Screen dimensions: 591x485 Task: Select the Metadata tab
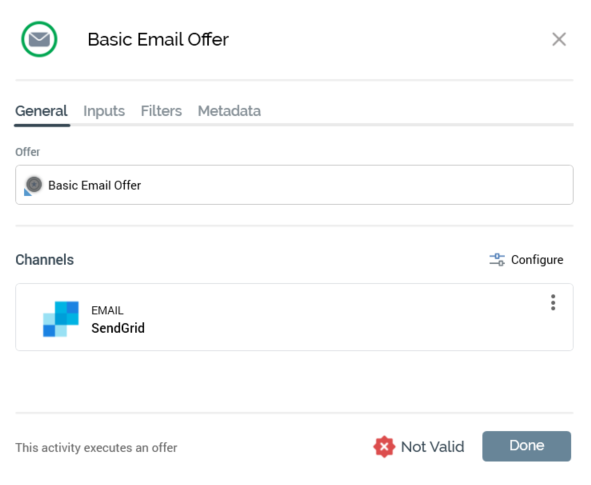pos(229,111)
